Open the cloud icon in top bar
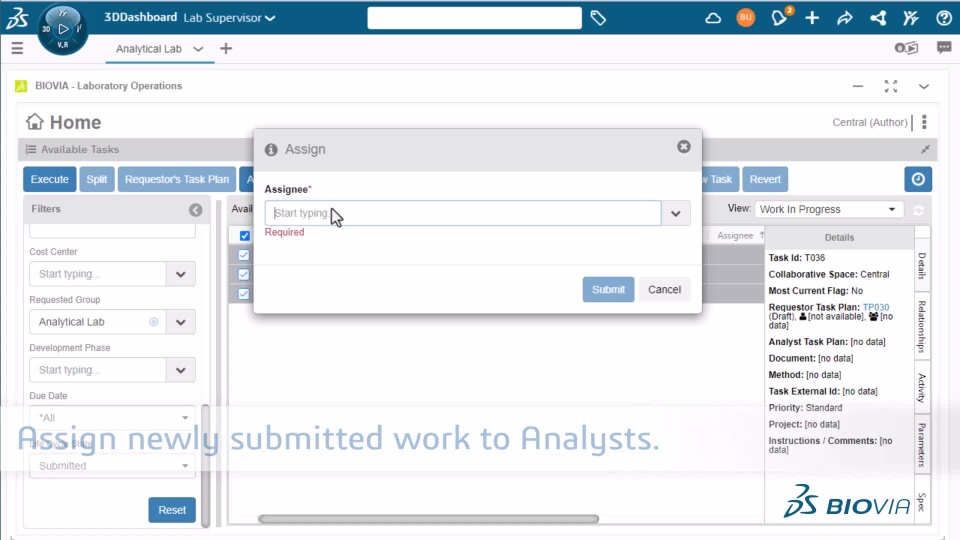The image size is (960, 540). point(713,18)
